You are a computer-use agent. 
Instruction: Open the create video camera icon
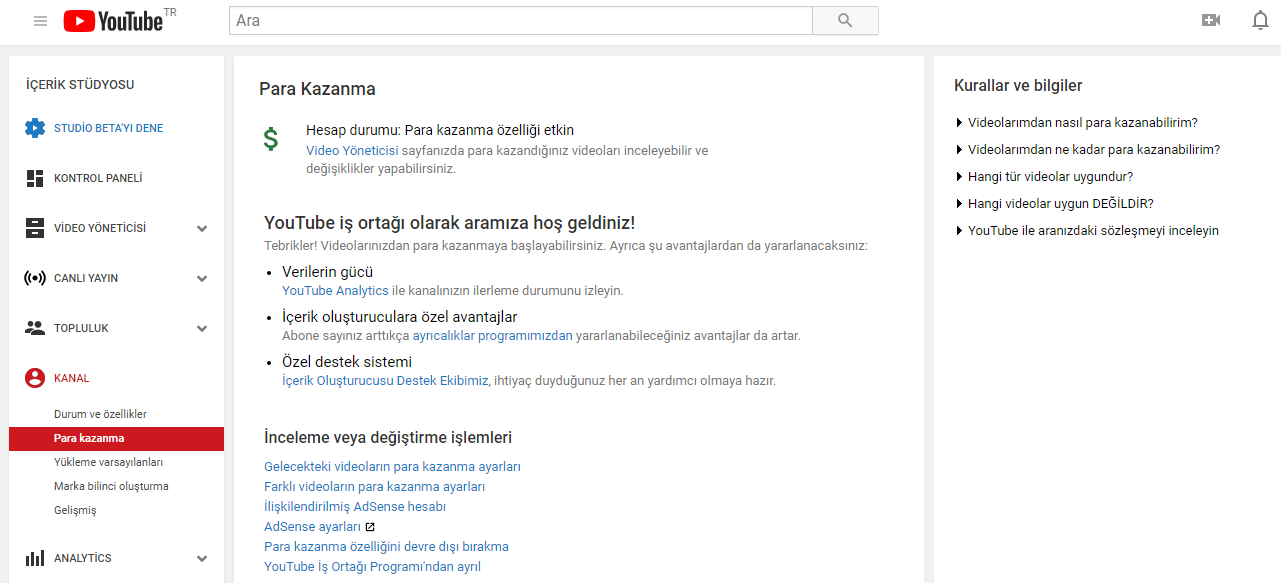[1211, 20]
